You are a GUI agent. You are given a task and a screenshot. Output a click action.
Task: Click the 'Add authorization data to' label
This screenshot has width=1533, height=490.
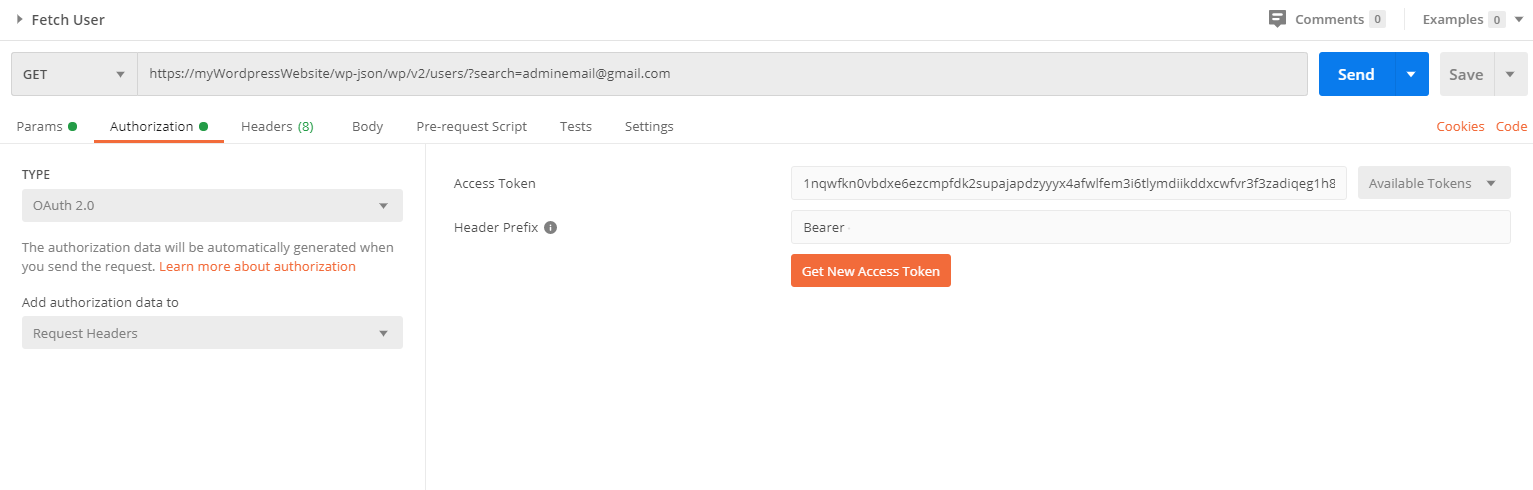(101, 302)
